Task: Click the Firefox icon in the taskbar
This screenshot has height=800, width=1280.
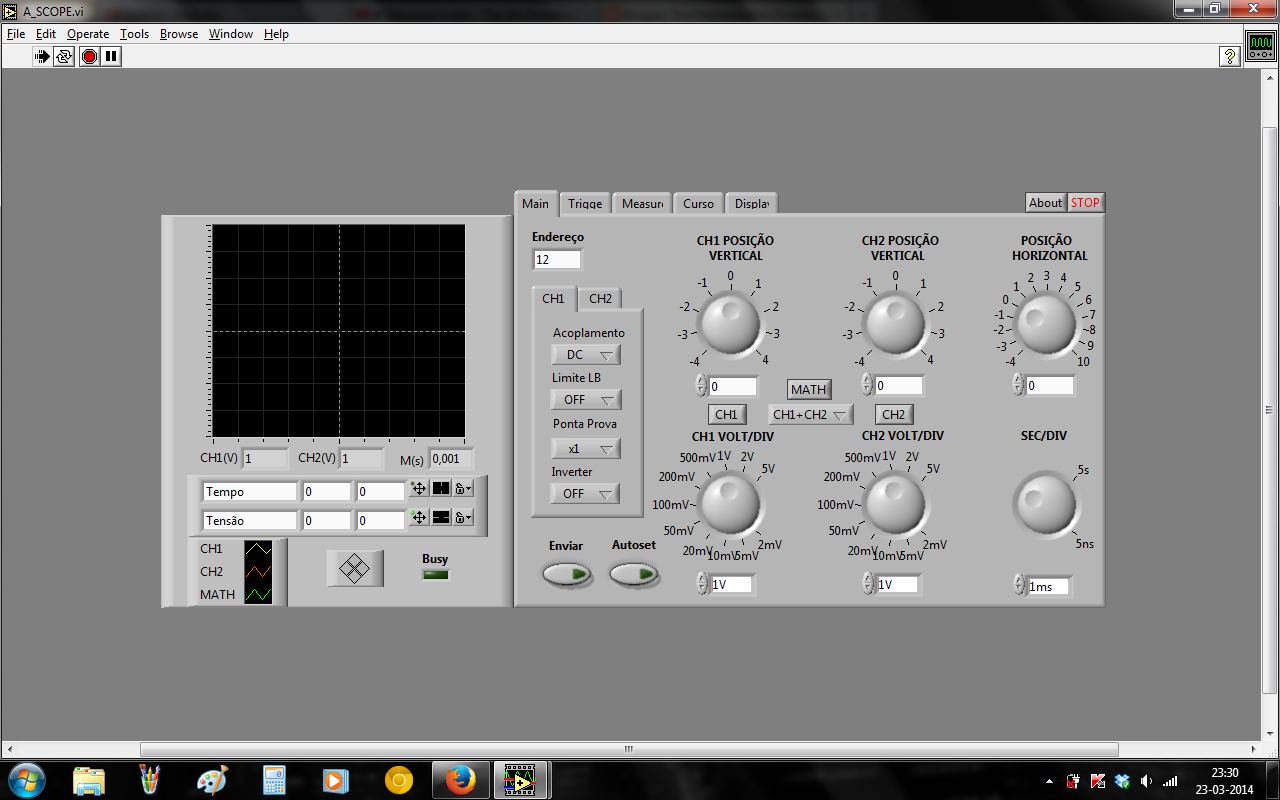Action: (x=459, y=780)
